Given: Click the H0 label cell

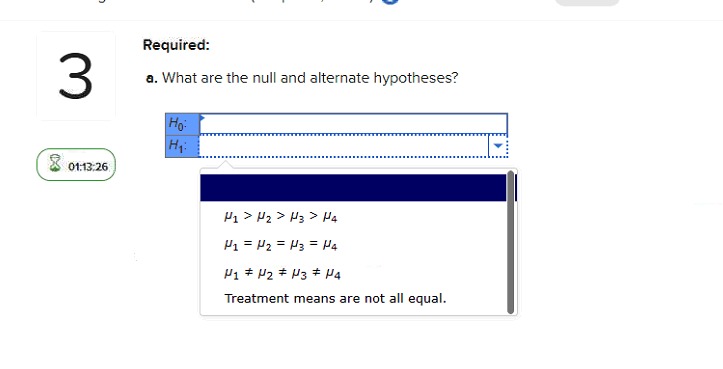Looking at the screenshot, I should point(182,124).
